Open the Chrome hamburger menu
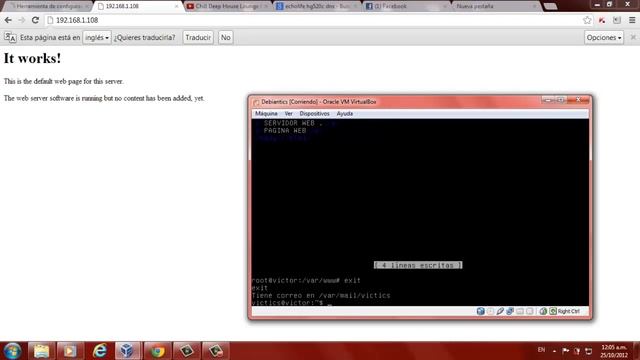 click(632, 20)
